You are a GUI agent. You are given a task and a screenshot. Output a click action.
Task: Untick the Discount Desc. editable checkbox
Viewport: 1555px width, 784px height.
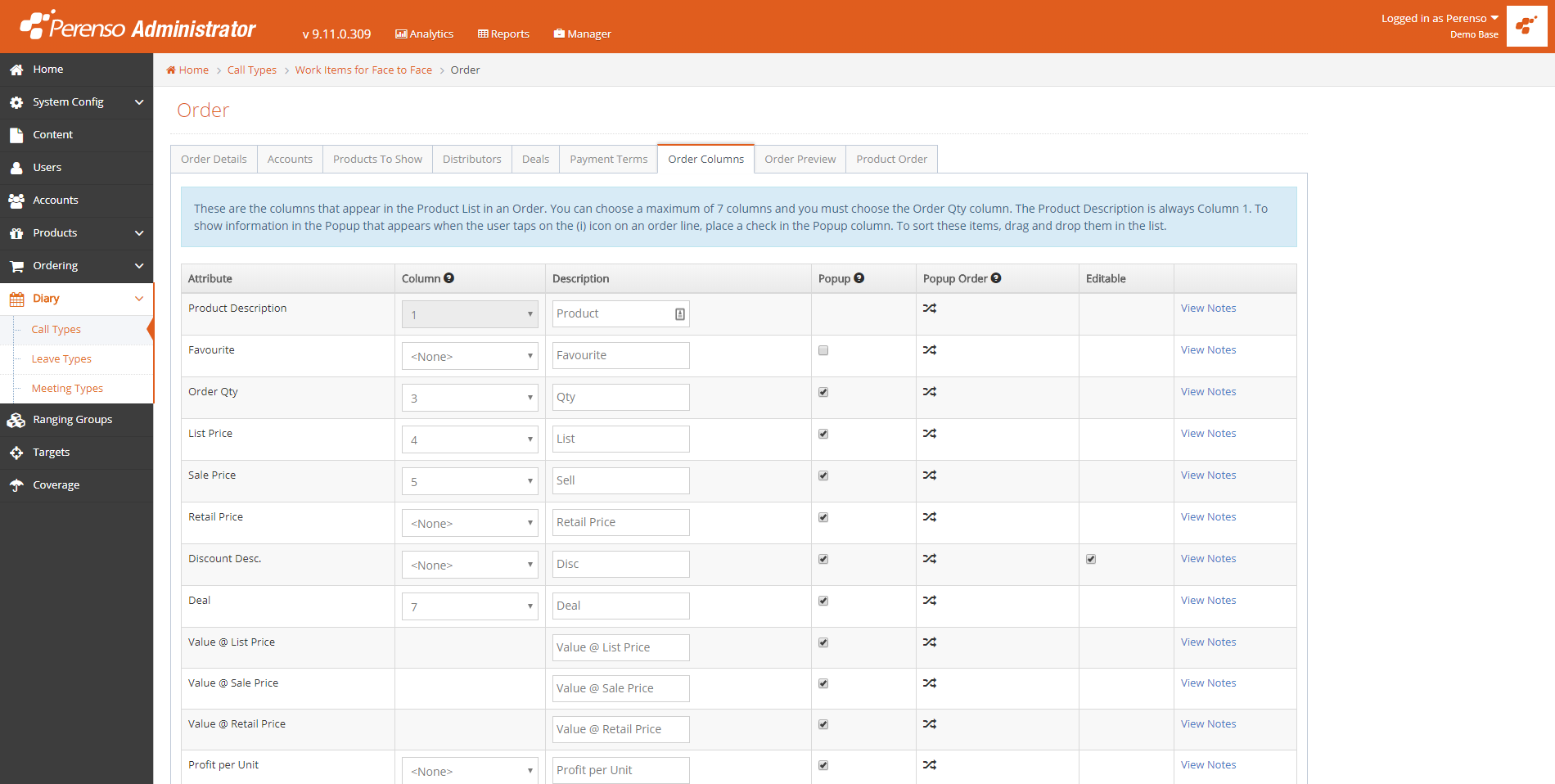(1091, 559)
